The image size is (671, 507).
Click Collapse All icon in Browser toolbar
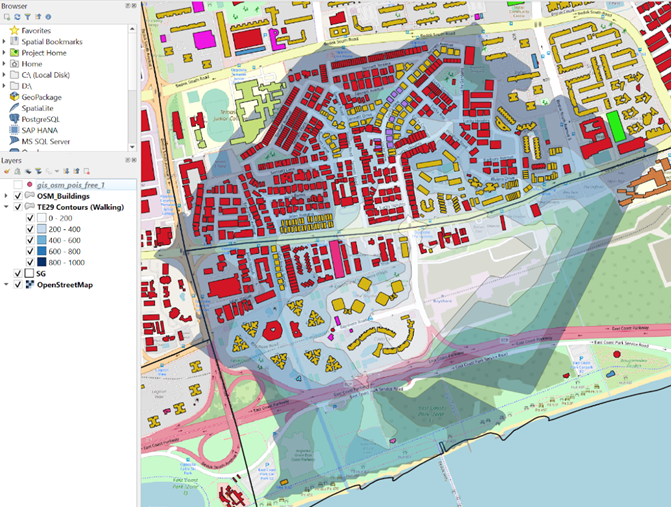click(x=38, y=17)
